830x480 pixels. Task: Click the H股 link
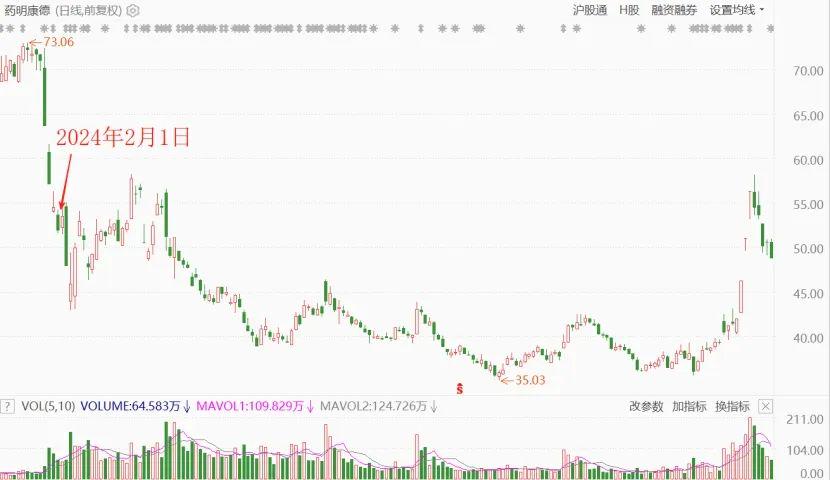click(x=629, y=10)
